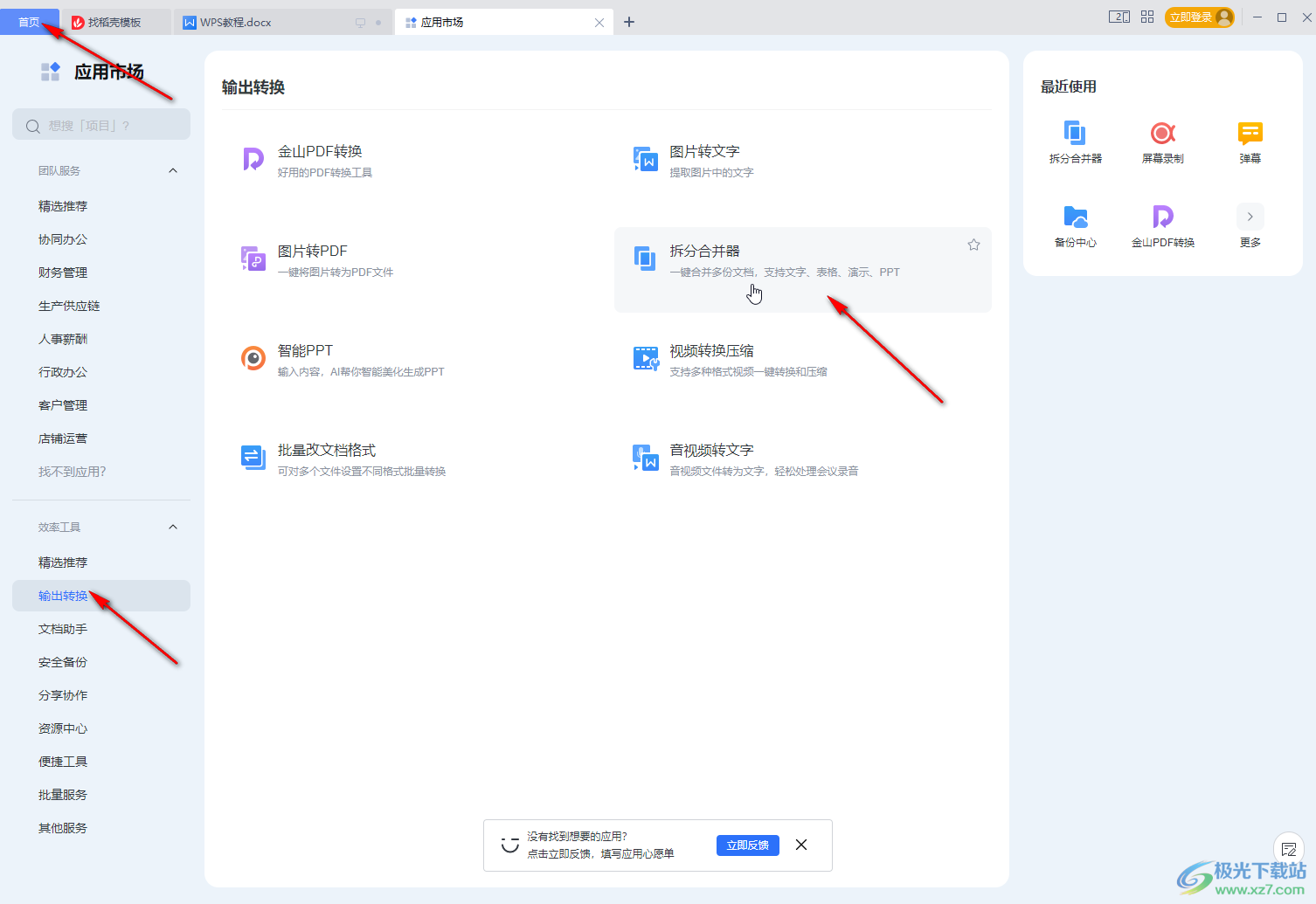Click the 智能PPT title text

pyautogui.click(x=305, y=350)
